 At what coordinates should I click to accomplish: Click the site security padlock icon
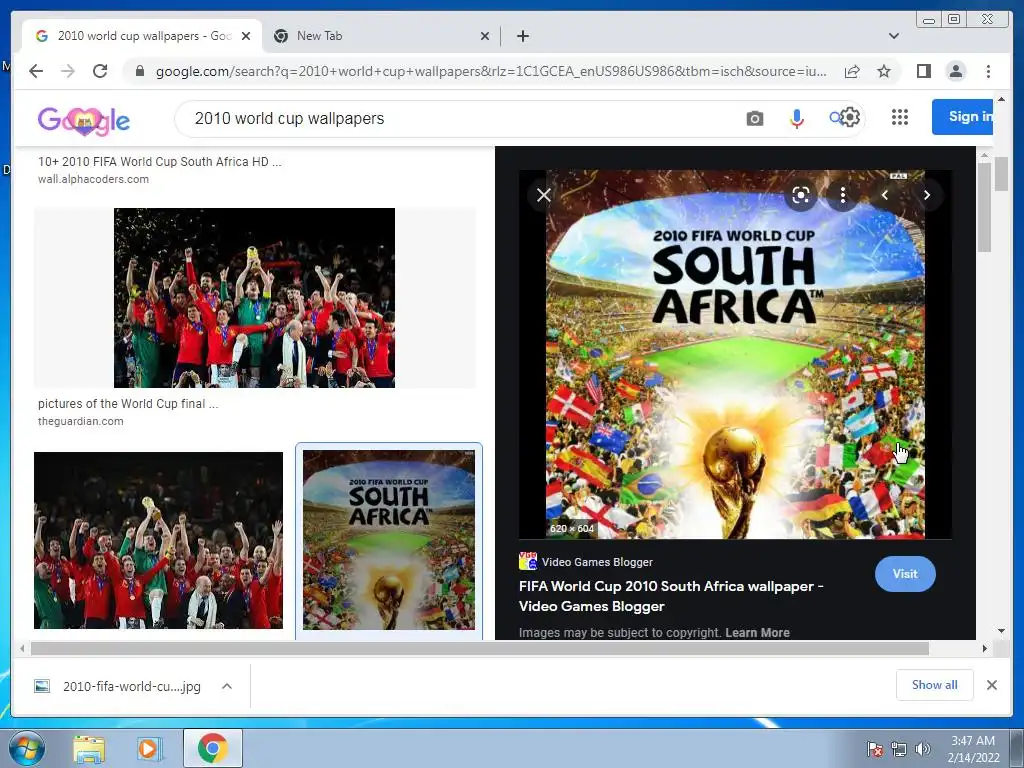click(140, 71)
